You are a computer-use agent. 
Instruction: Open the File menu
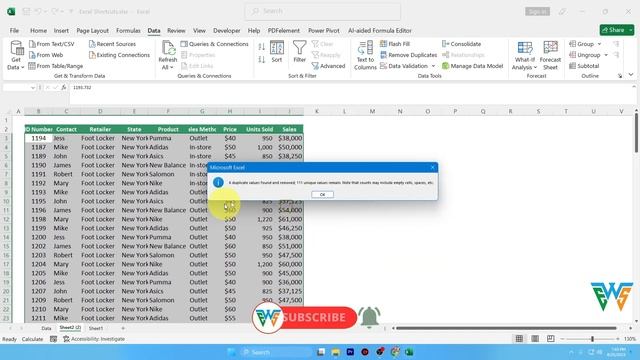click(14, 31)
